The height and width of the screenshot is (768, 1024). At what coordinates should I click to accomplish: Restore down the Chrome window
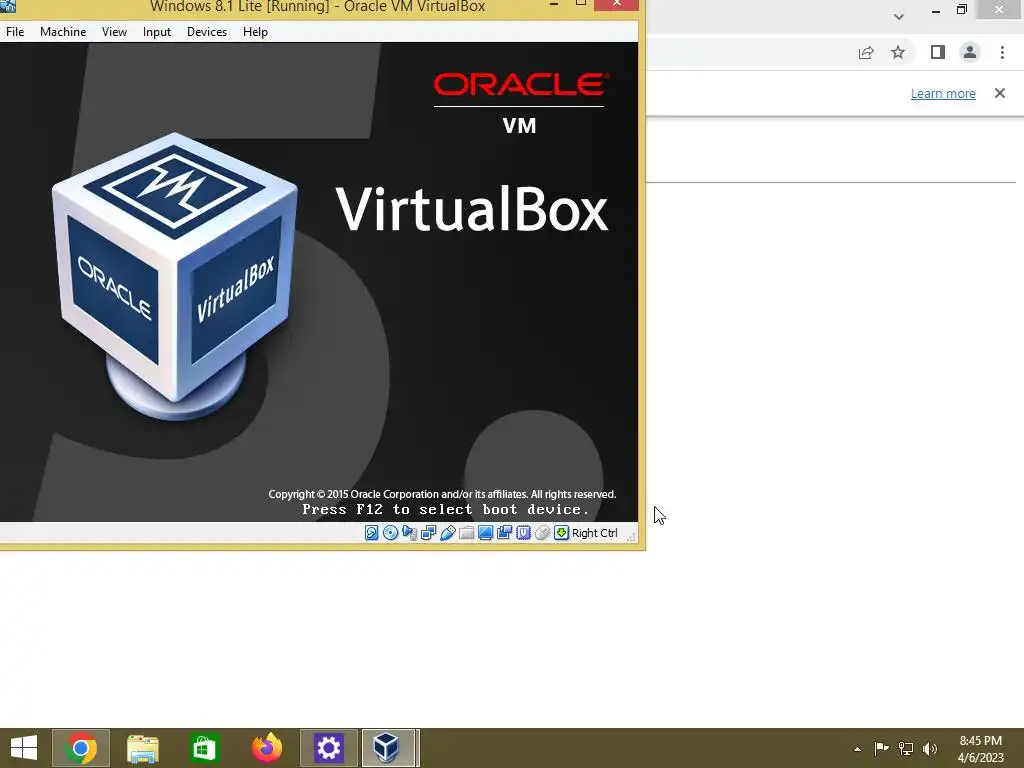pyautogui.click(x=962, y=9)
